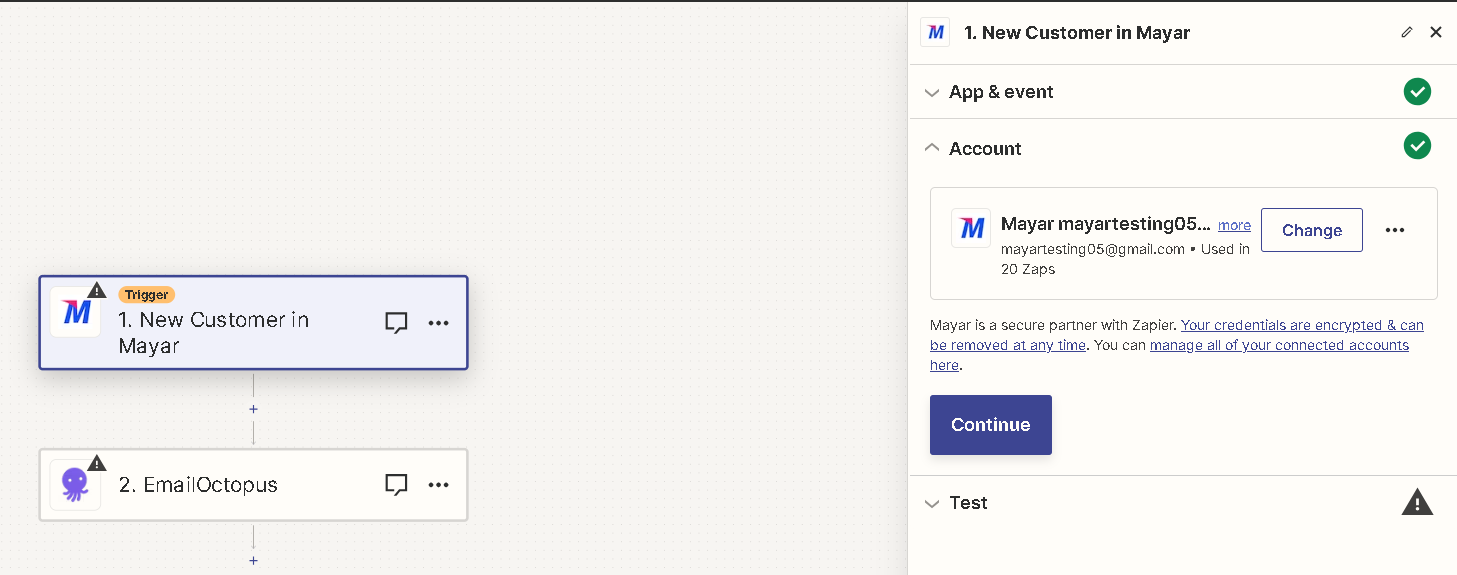The width and height of the screenshot is (1457, 575).
Task: Open three-dot menu on EmailOctopus step
Action: coord(439,485)
